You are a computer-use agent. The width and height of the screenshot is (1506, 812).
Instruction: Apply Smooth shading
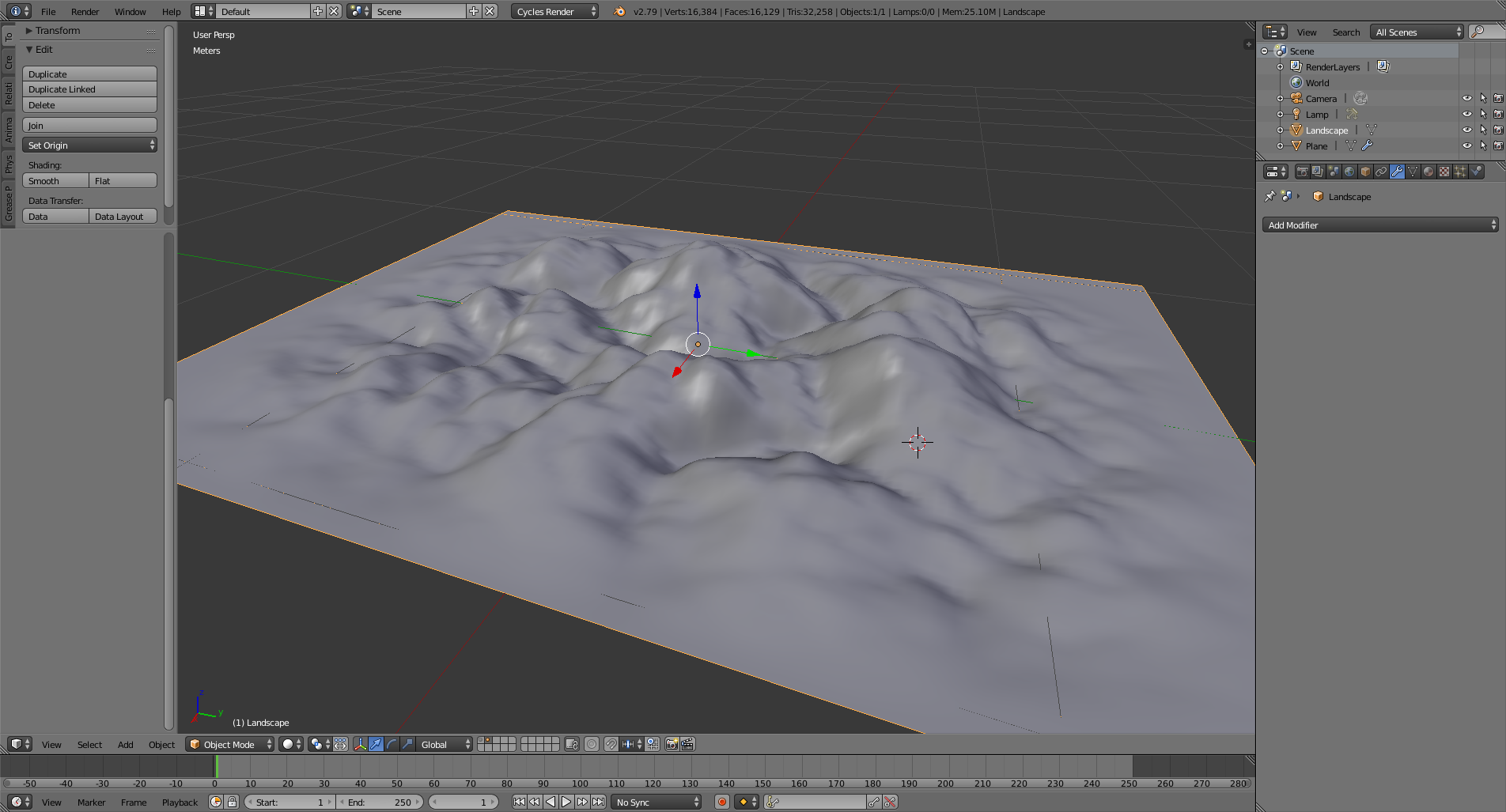[x=55, y=181]
